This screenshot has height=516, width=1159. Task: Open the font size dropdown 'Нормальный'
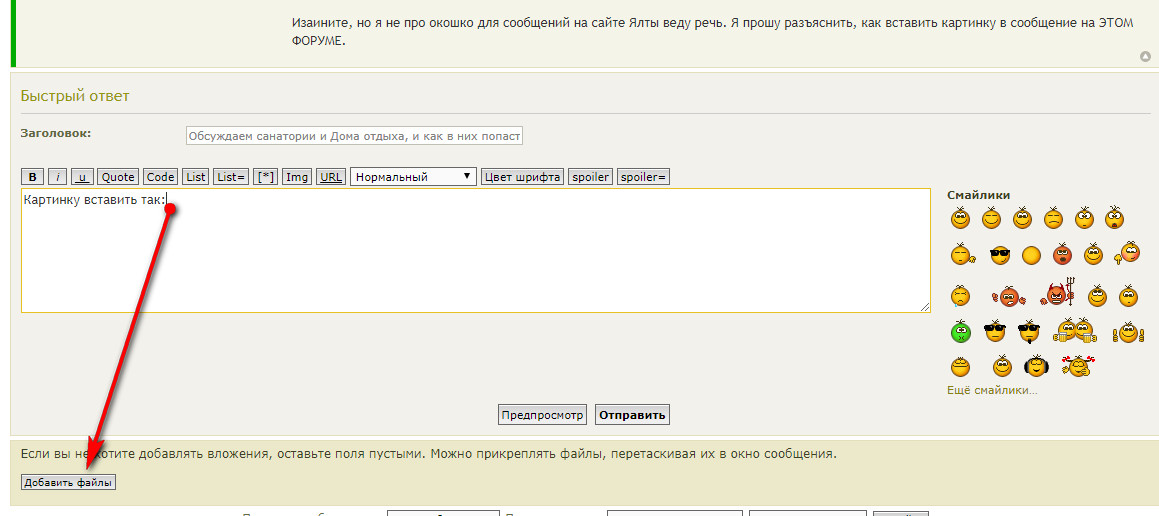413,177
